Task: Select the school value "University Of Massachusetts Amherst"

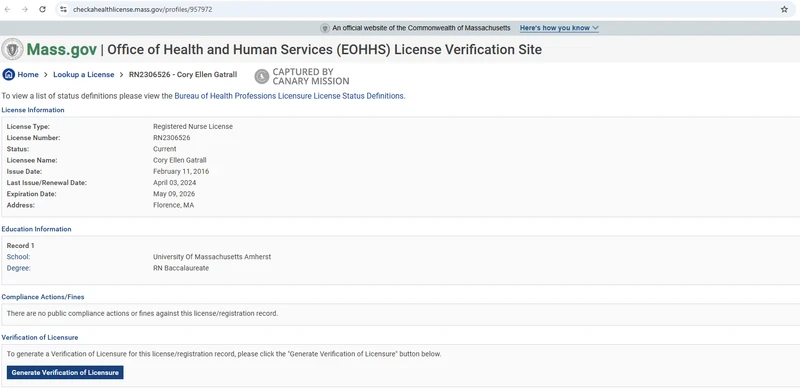Action: click(212, 257)
